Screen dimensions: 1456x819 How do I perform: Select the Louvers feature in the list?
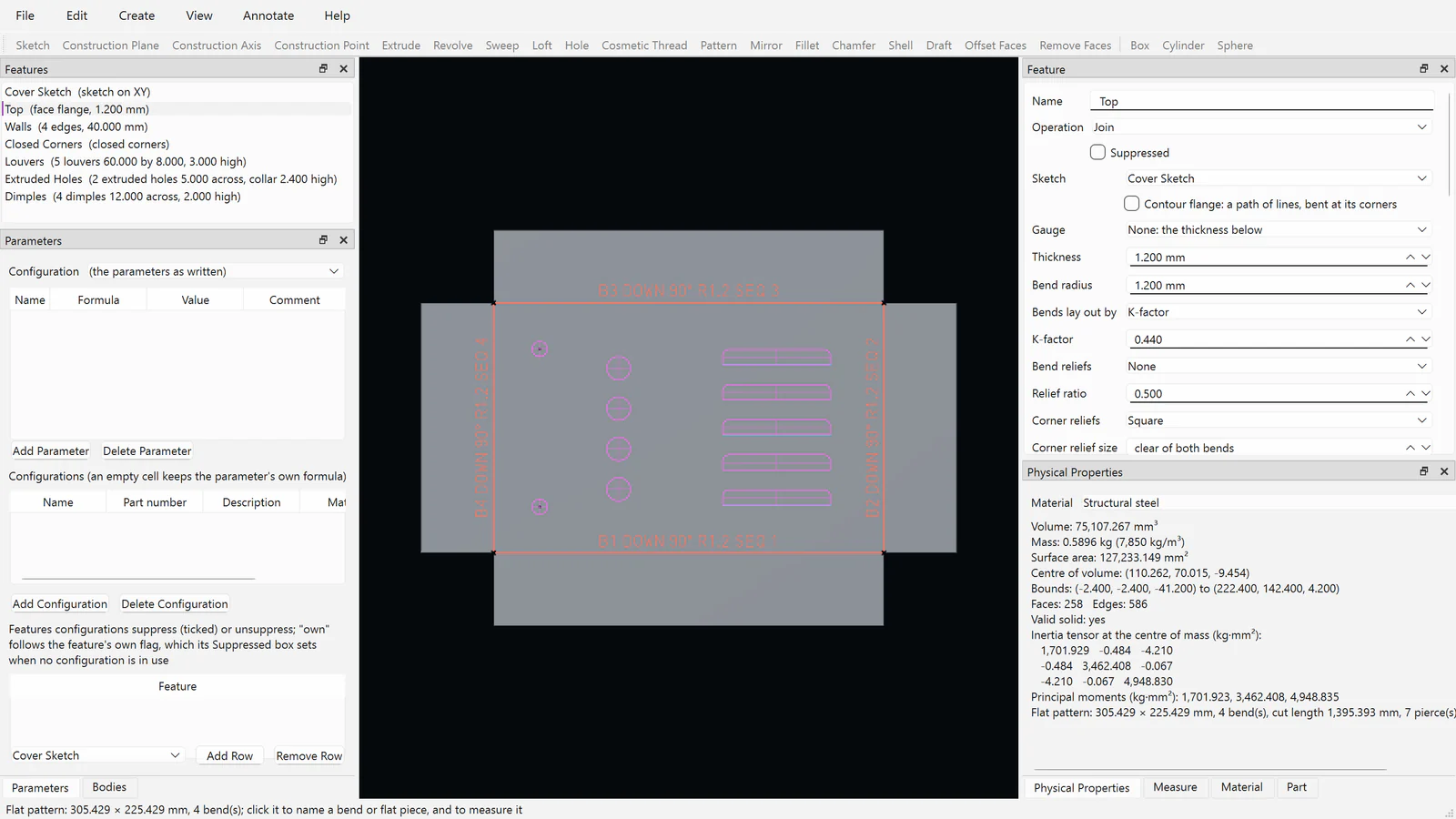click(177, 162)
